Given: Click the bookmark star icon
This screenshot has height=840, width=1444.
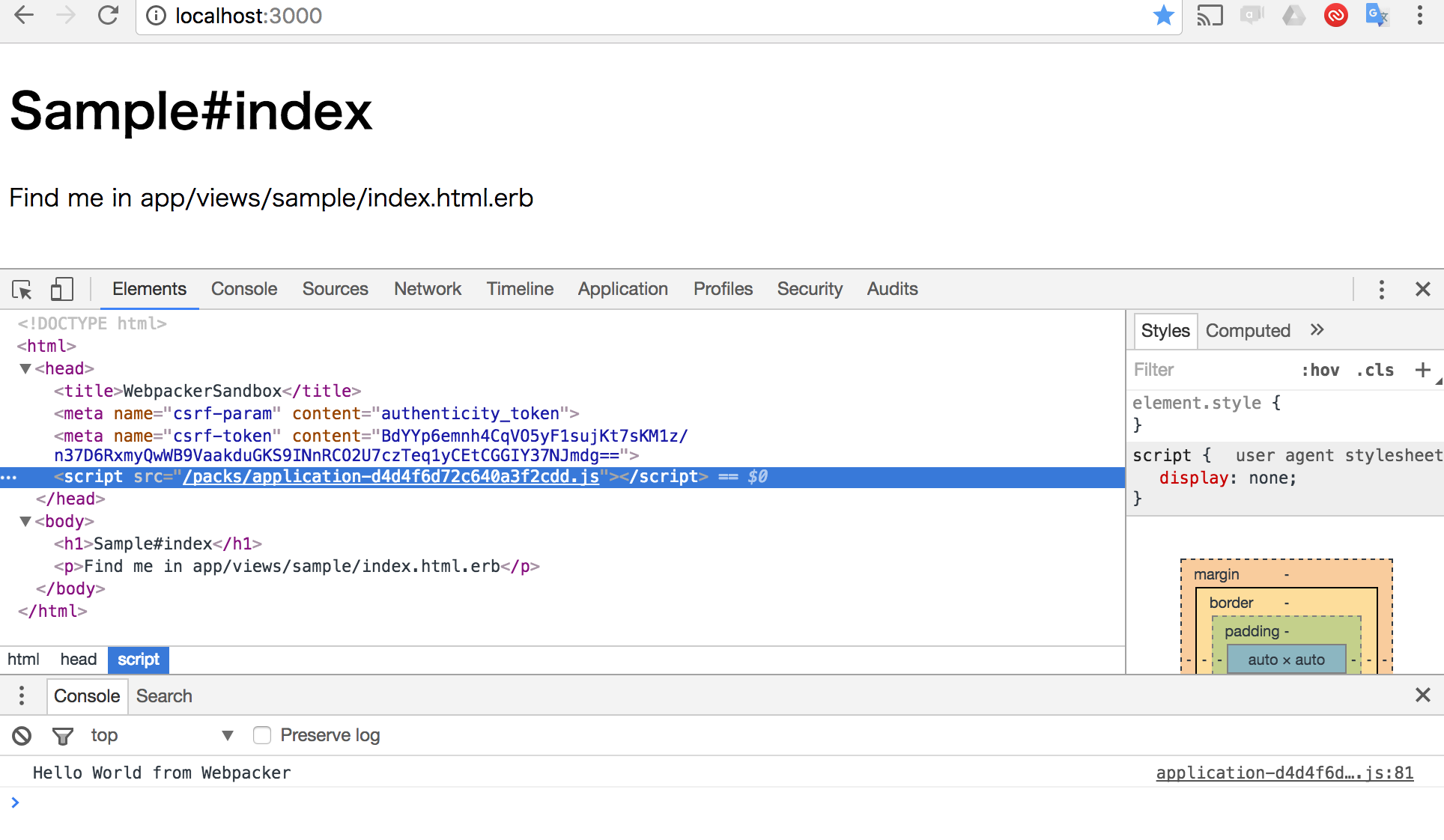Looking at the screenshot, I should [1163, 15].
